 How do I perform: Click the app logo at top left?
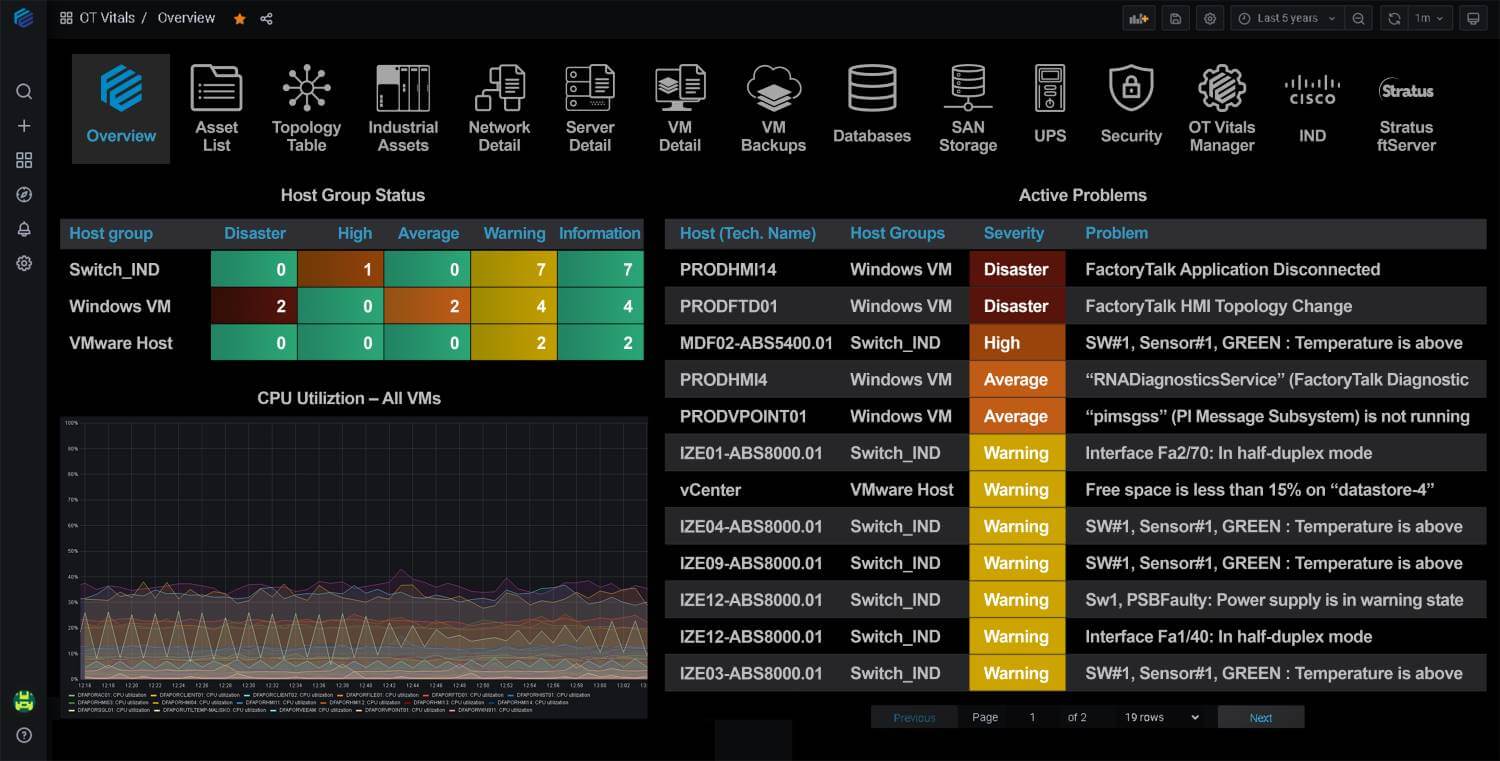24,18
